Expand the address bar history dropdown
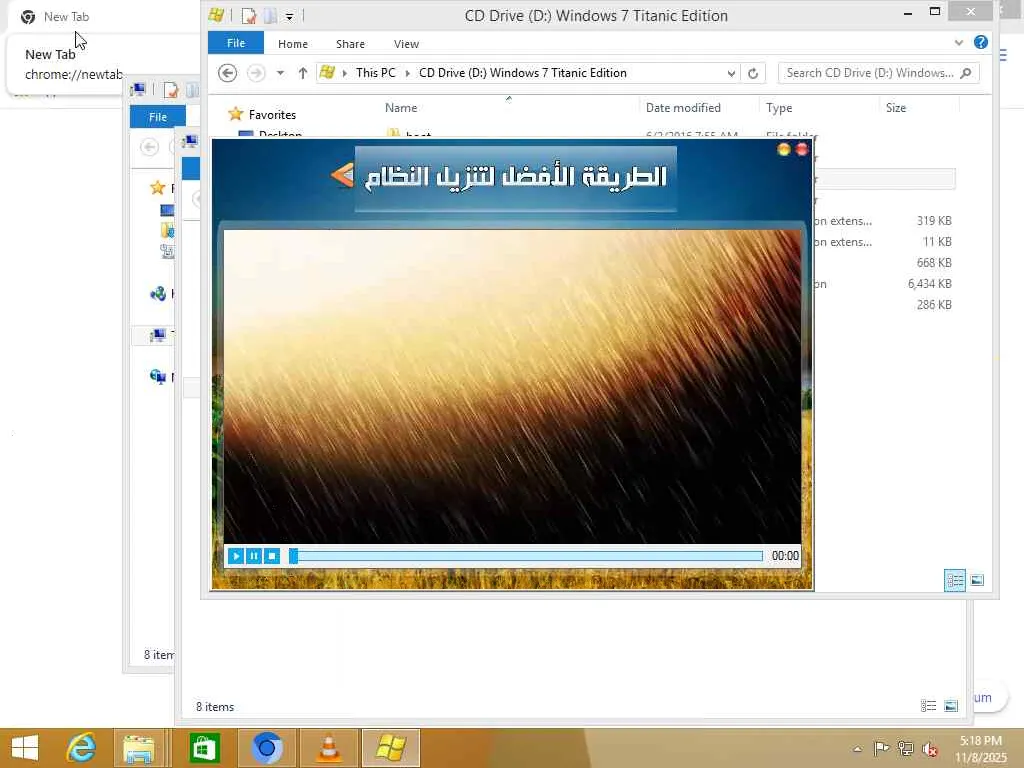This screenshot has width=1024, height=768. [731, 73]
